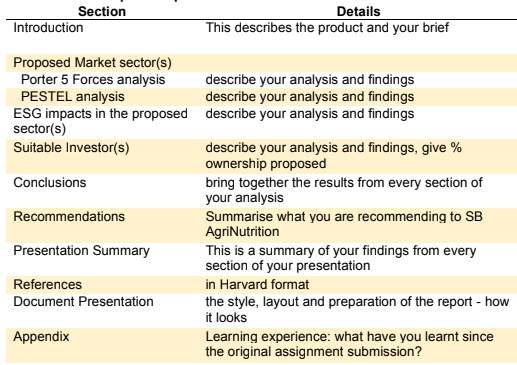The image size is (517, 365).
Task: Click the 'Learning experience' appendix details
Action: click(x=349, y=344)
